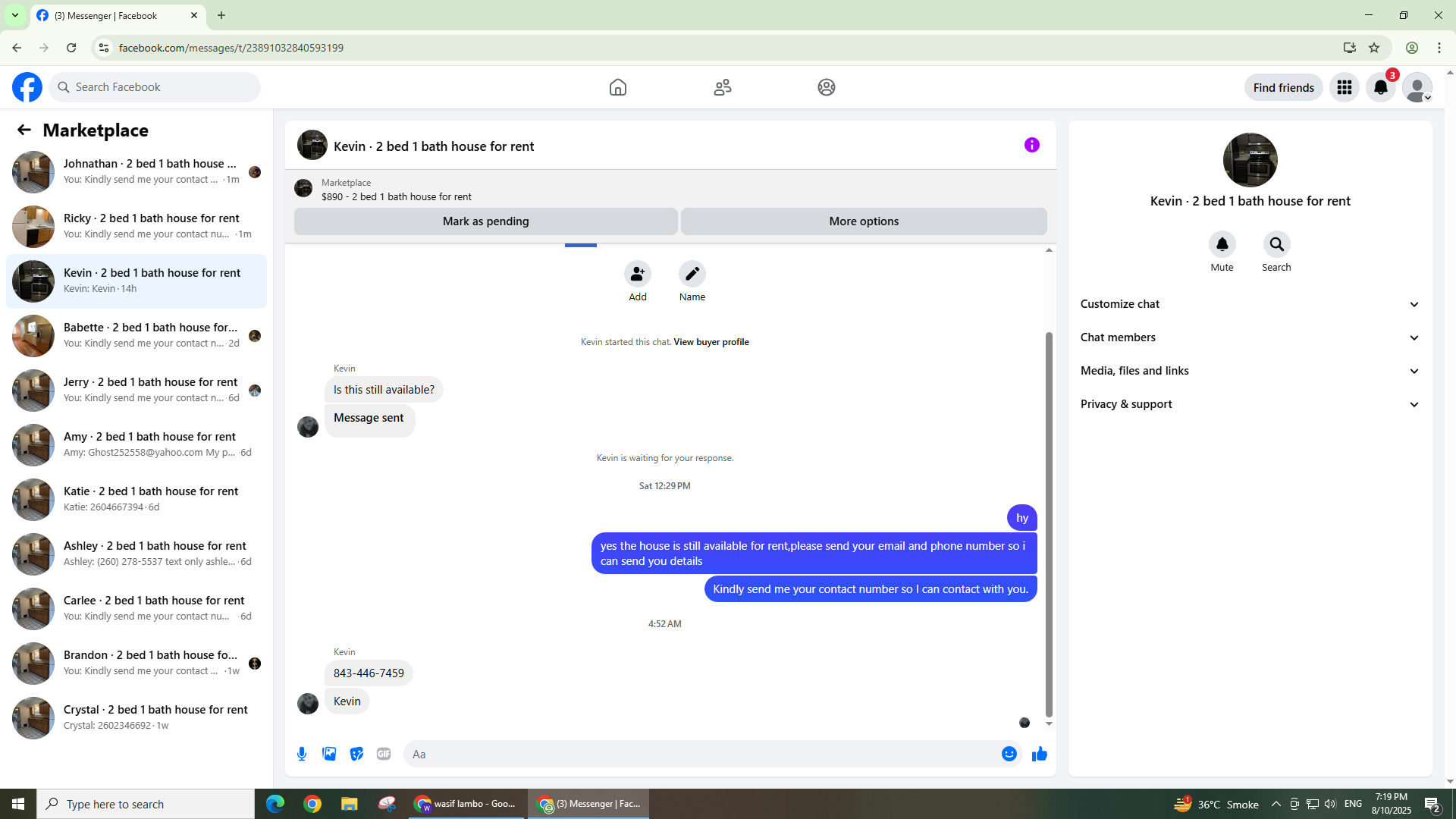Open the View buyer profile link
The image size is (1456, 819).
pos(711,342)
